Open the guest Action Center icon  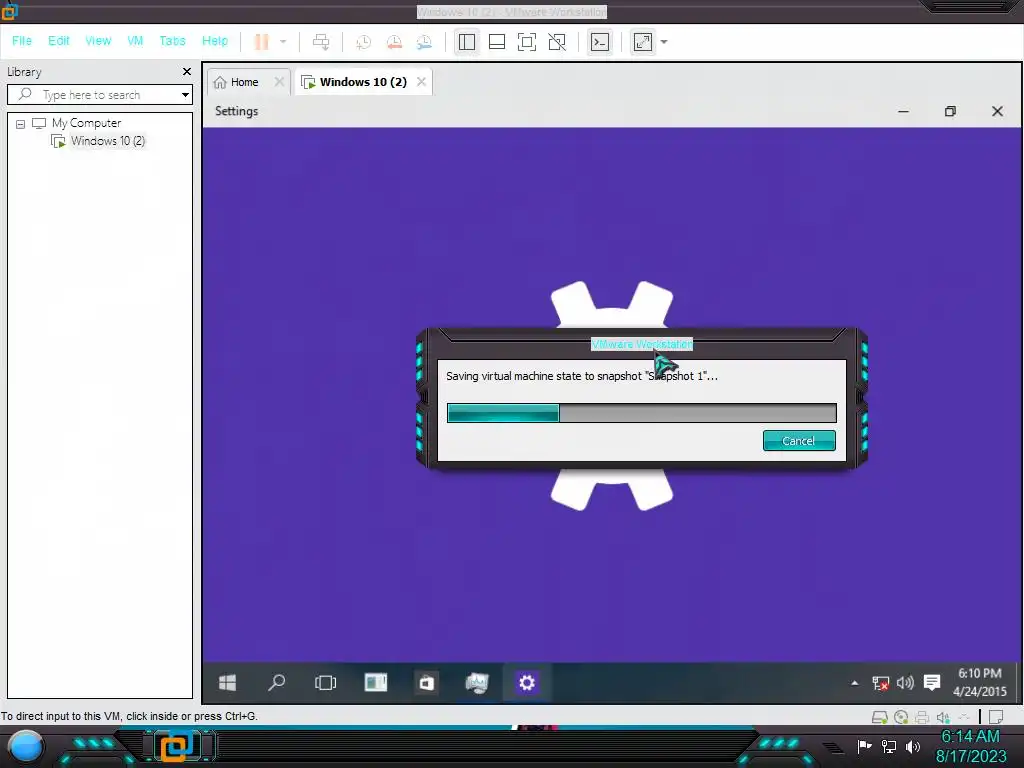tap(932, 683)
